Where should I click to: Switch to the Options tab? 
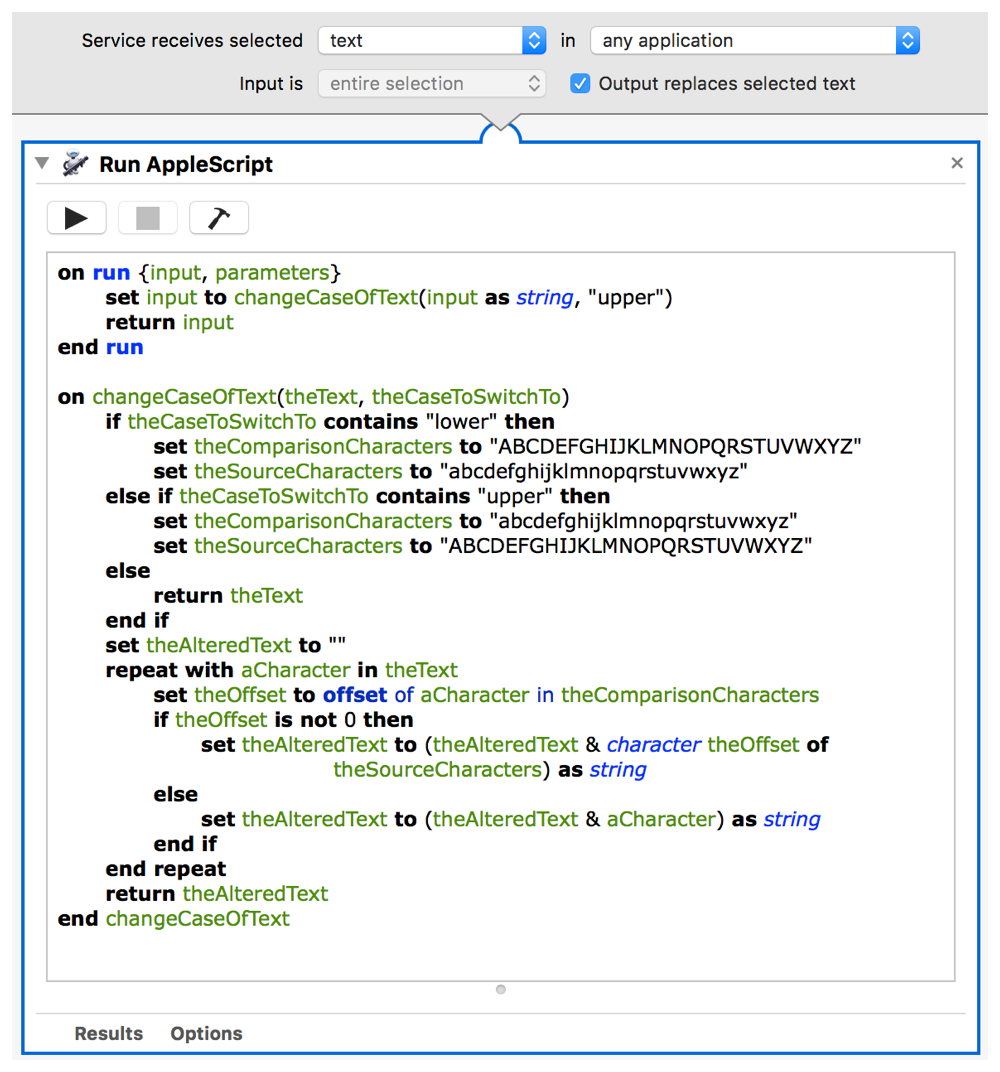pyautogui.click(x=206, y=1033)
